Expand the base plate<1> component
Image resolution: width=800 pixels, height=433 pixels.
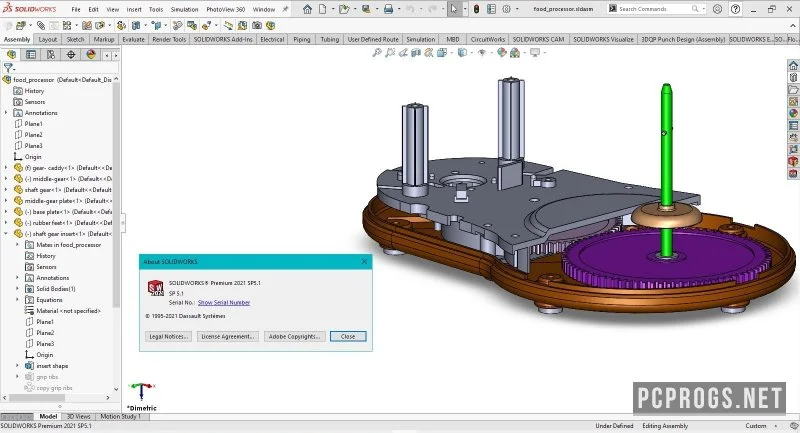tap(6, 212)
